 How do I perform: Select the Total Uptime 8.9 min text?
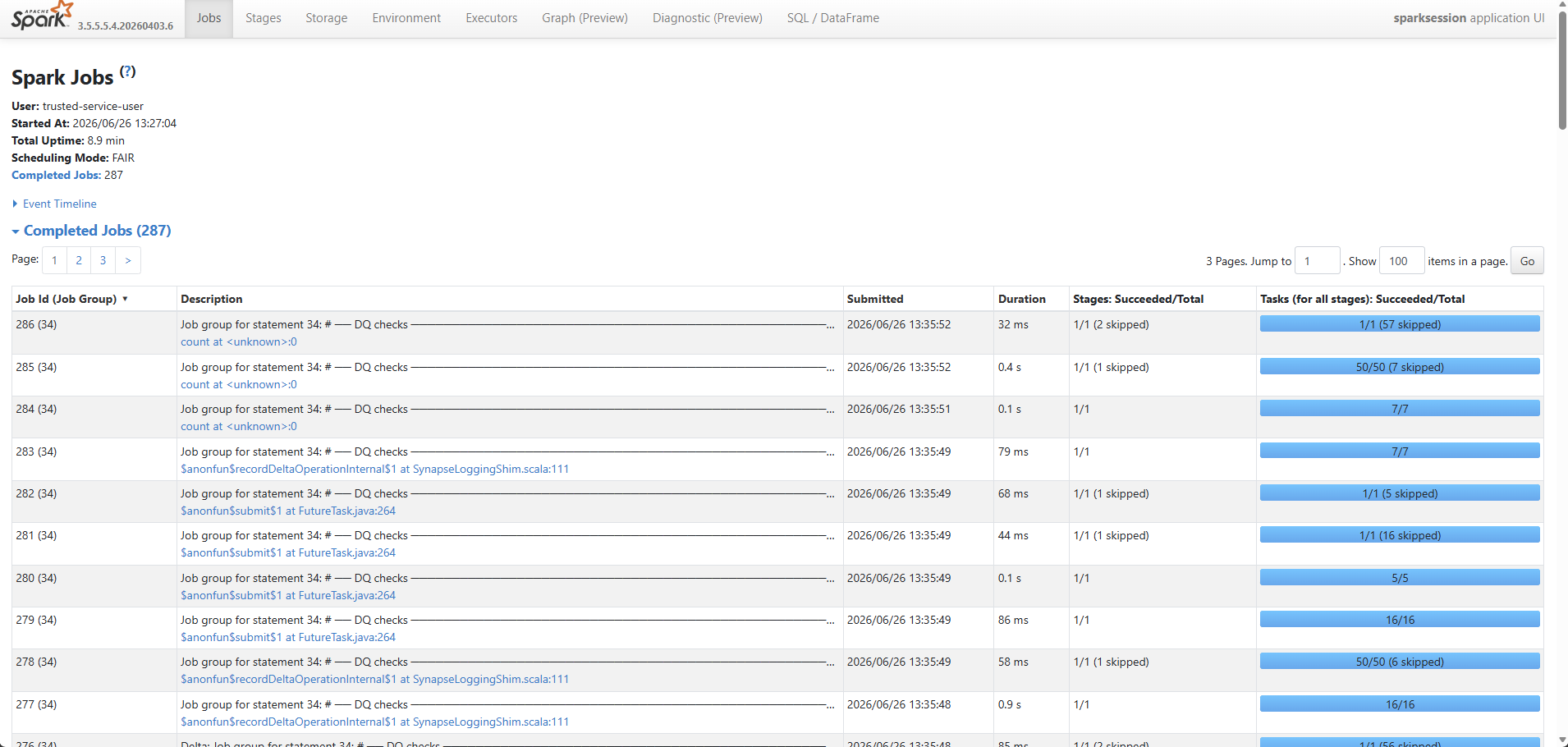point(68,140)
